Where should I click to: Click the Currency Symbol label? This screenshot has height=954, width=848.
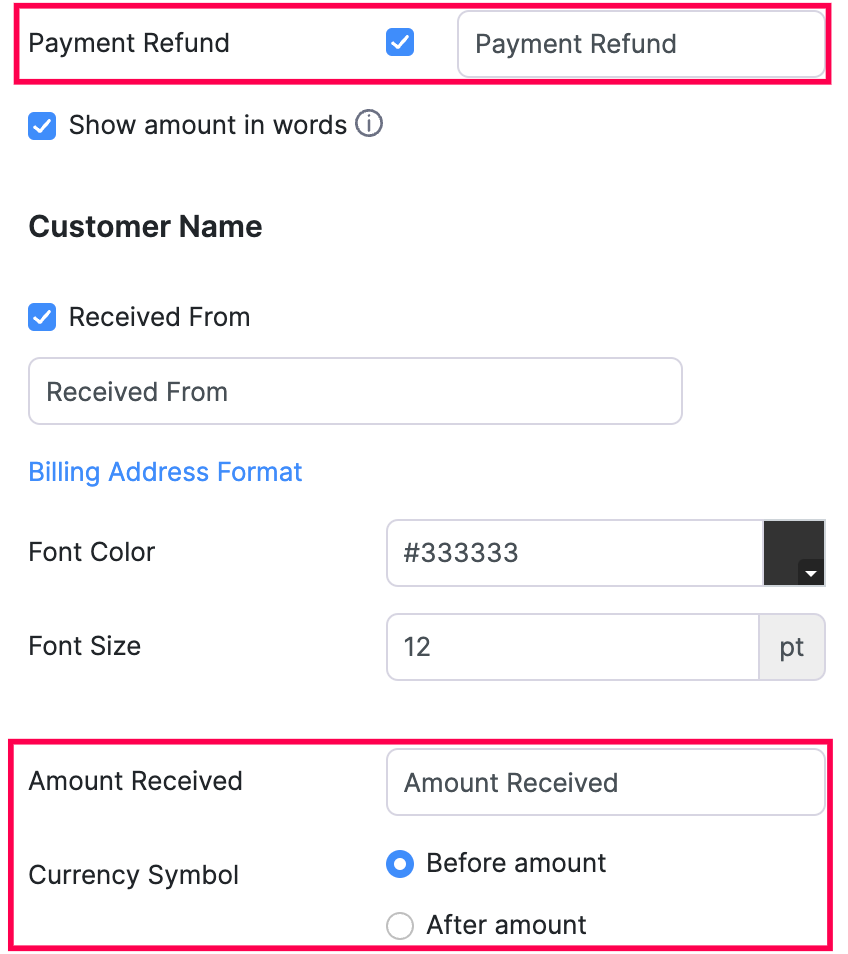coord(134,875)
